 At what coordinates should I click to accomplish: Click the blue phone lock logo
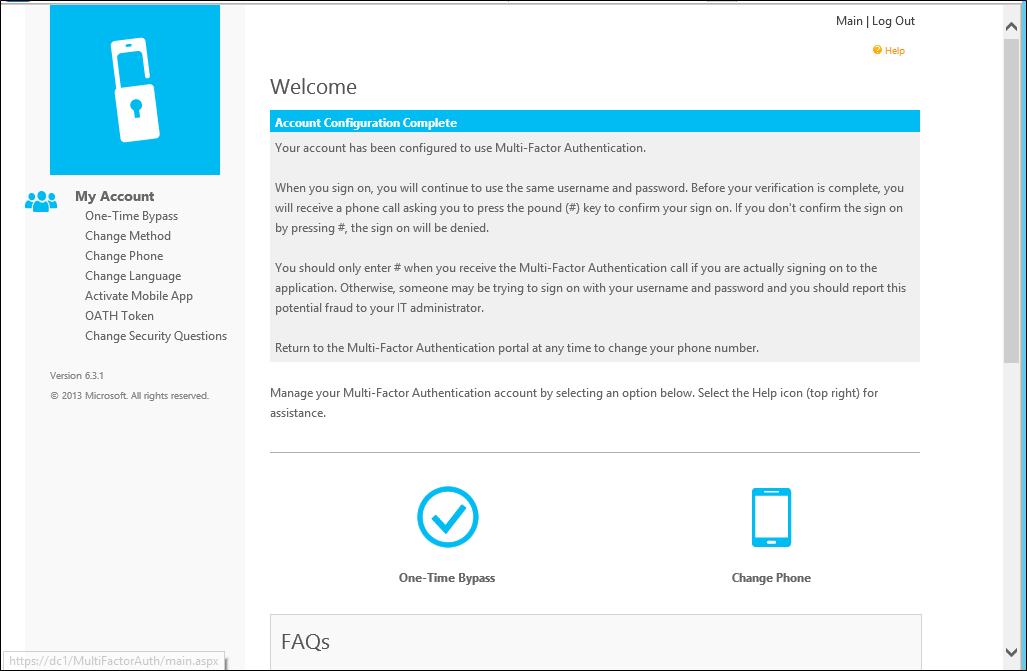[134, 90]
